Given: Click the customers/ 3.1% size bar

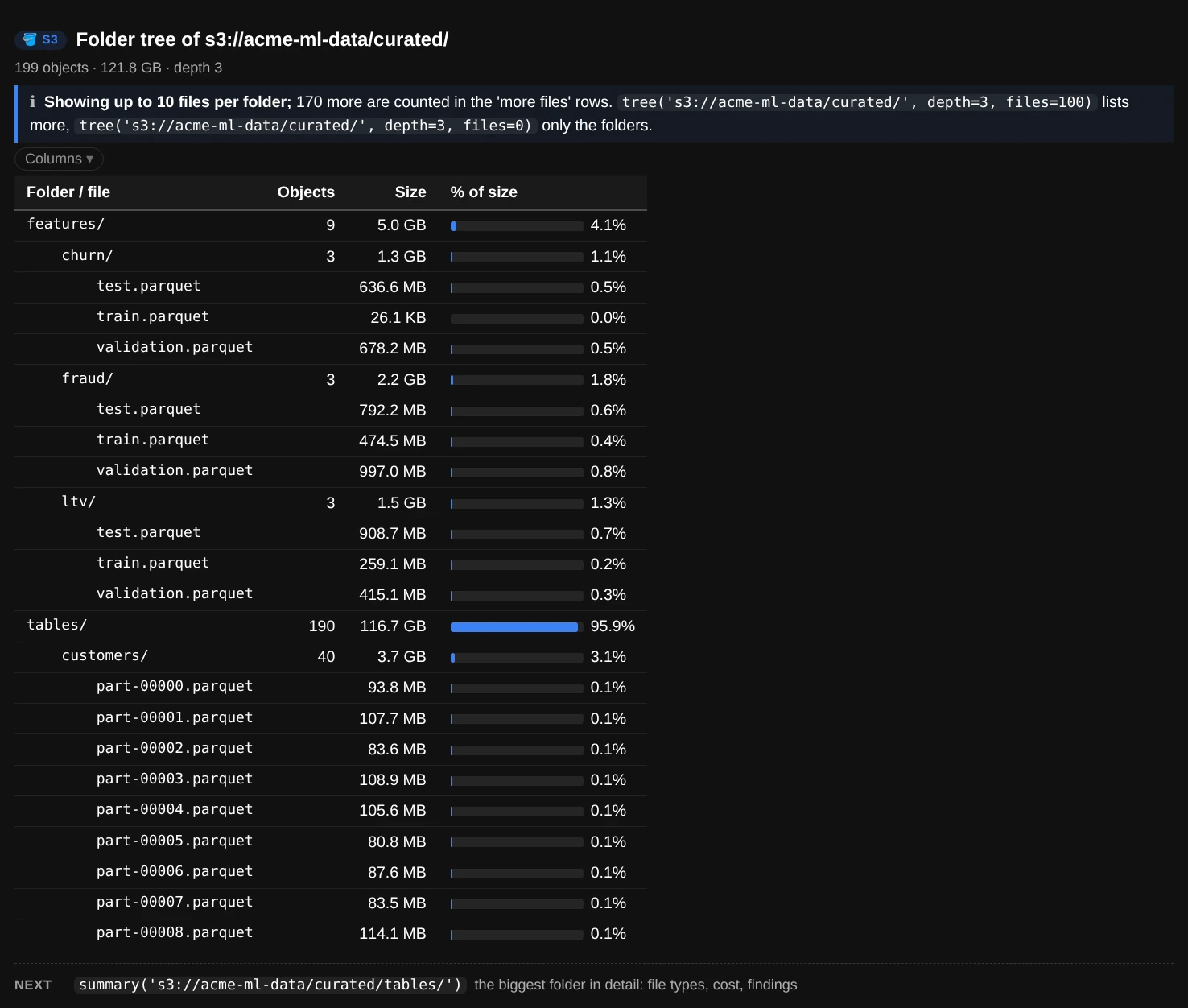Looking at the screenshot, I should pos(517,658).
